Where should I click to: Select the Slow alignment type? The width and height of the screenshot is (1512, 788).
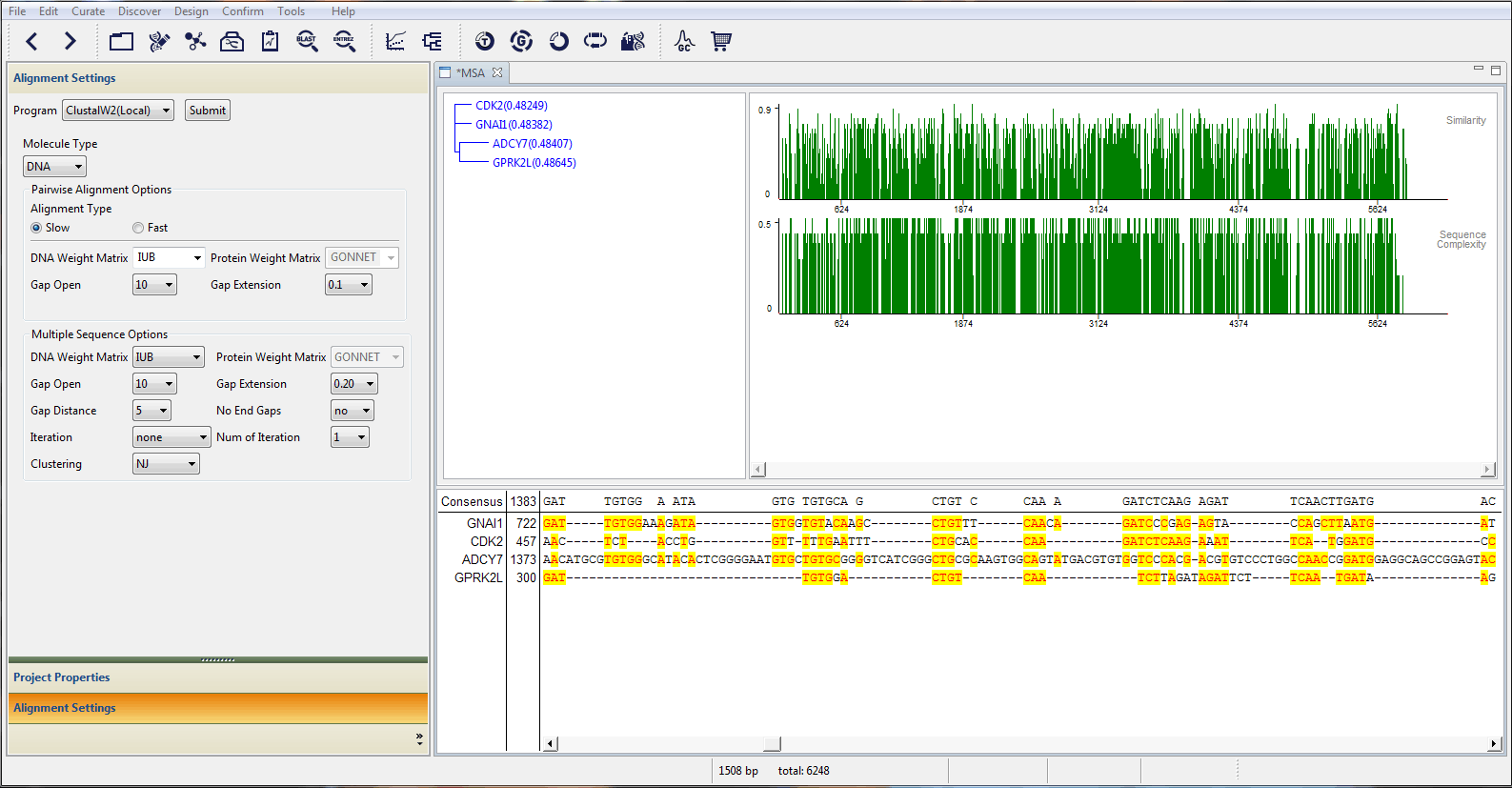pos(36,228)
